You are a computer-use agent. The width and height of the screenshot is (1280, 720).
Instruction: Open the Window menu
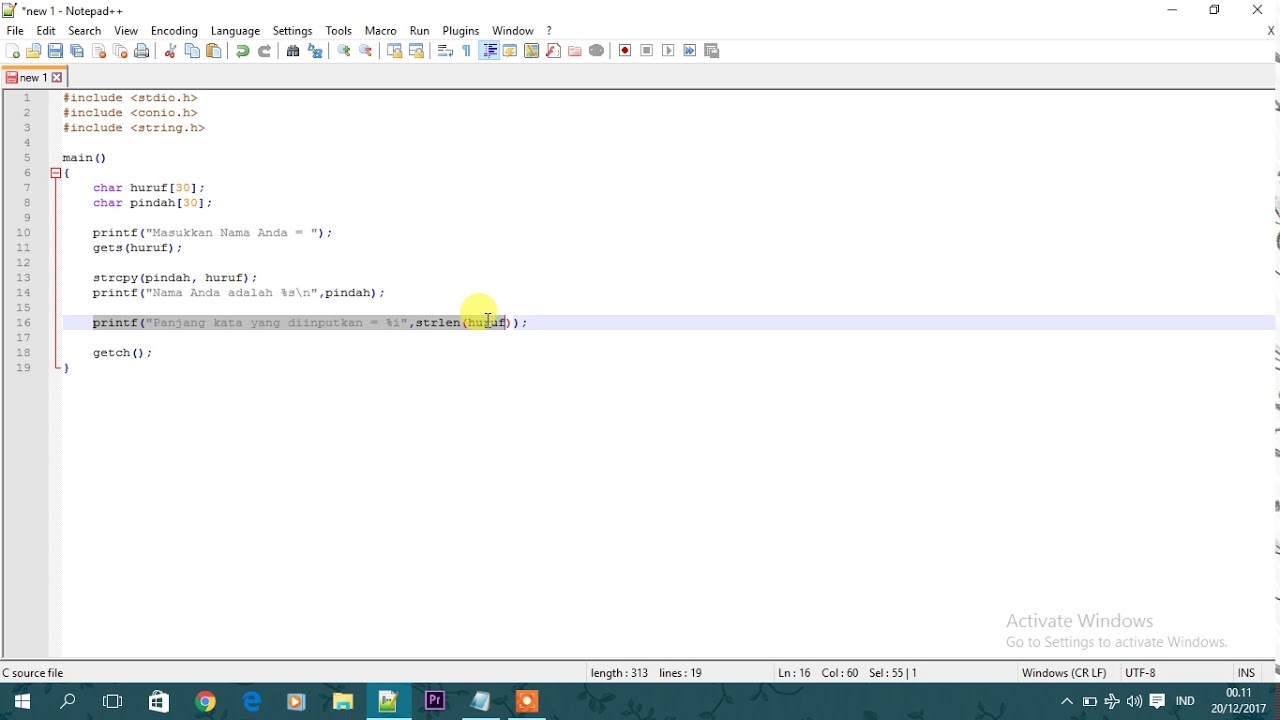[513, 31]
